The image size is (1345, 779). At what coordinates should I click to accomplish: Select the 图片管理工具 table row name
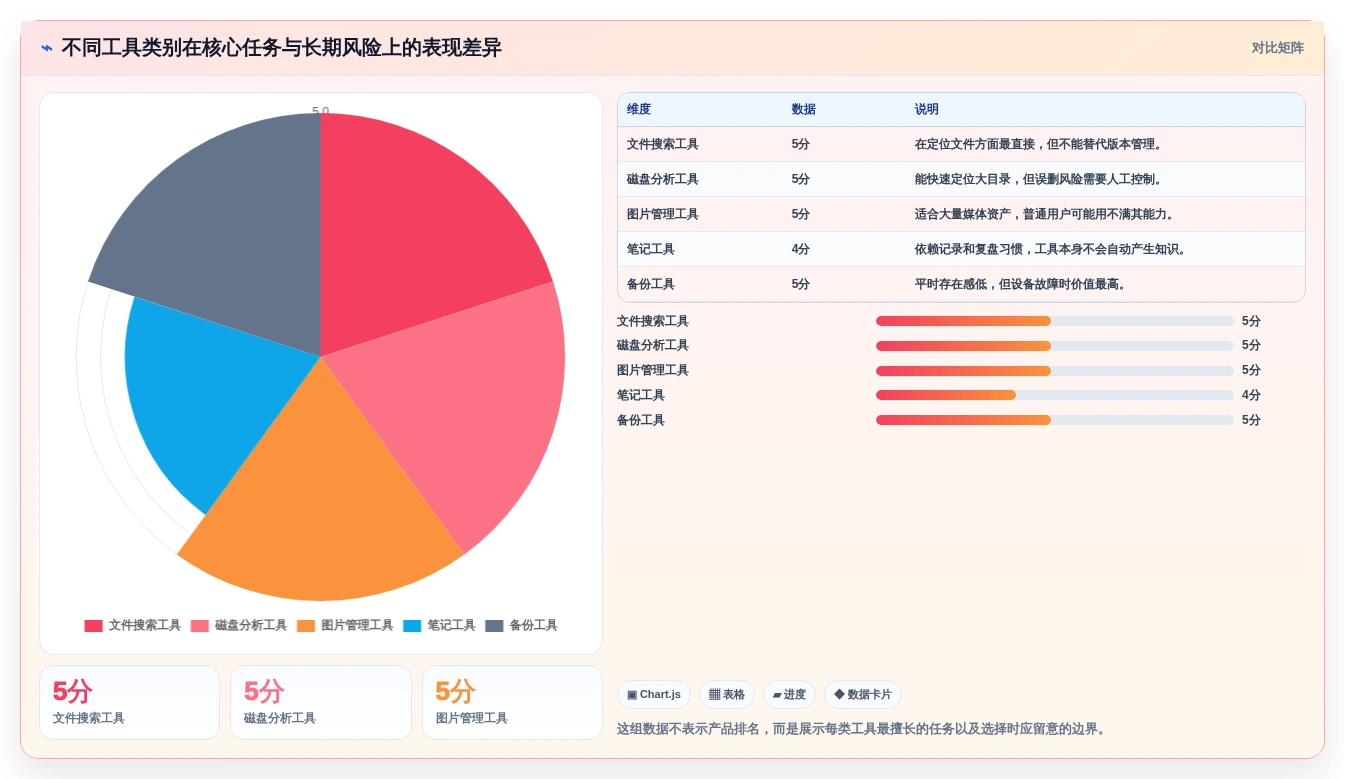pyautogui.click(x=662, y=214)
